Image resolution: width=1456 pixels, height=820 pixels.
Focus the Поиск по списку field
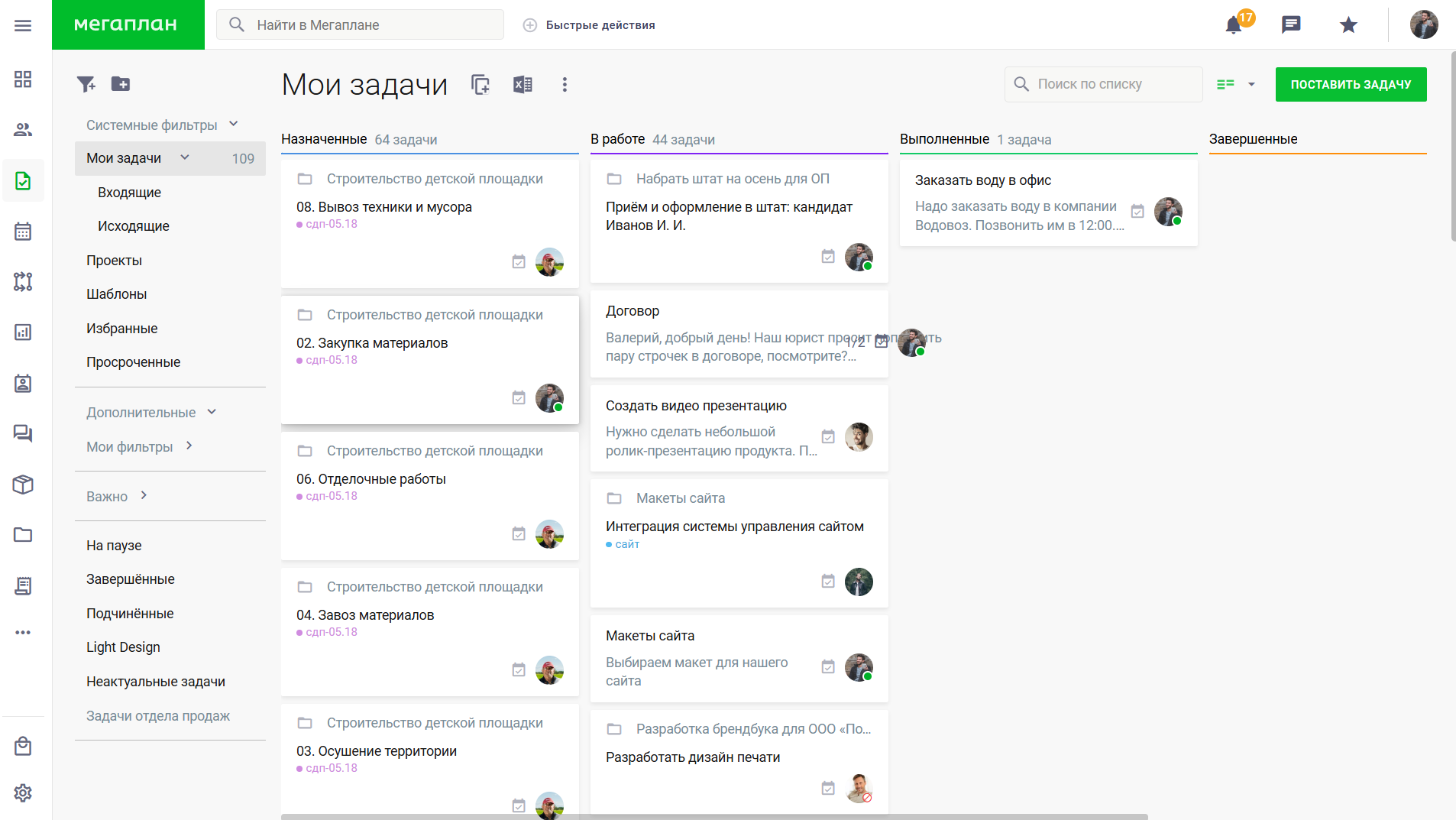click(x=1103, y=84)
